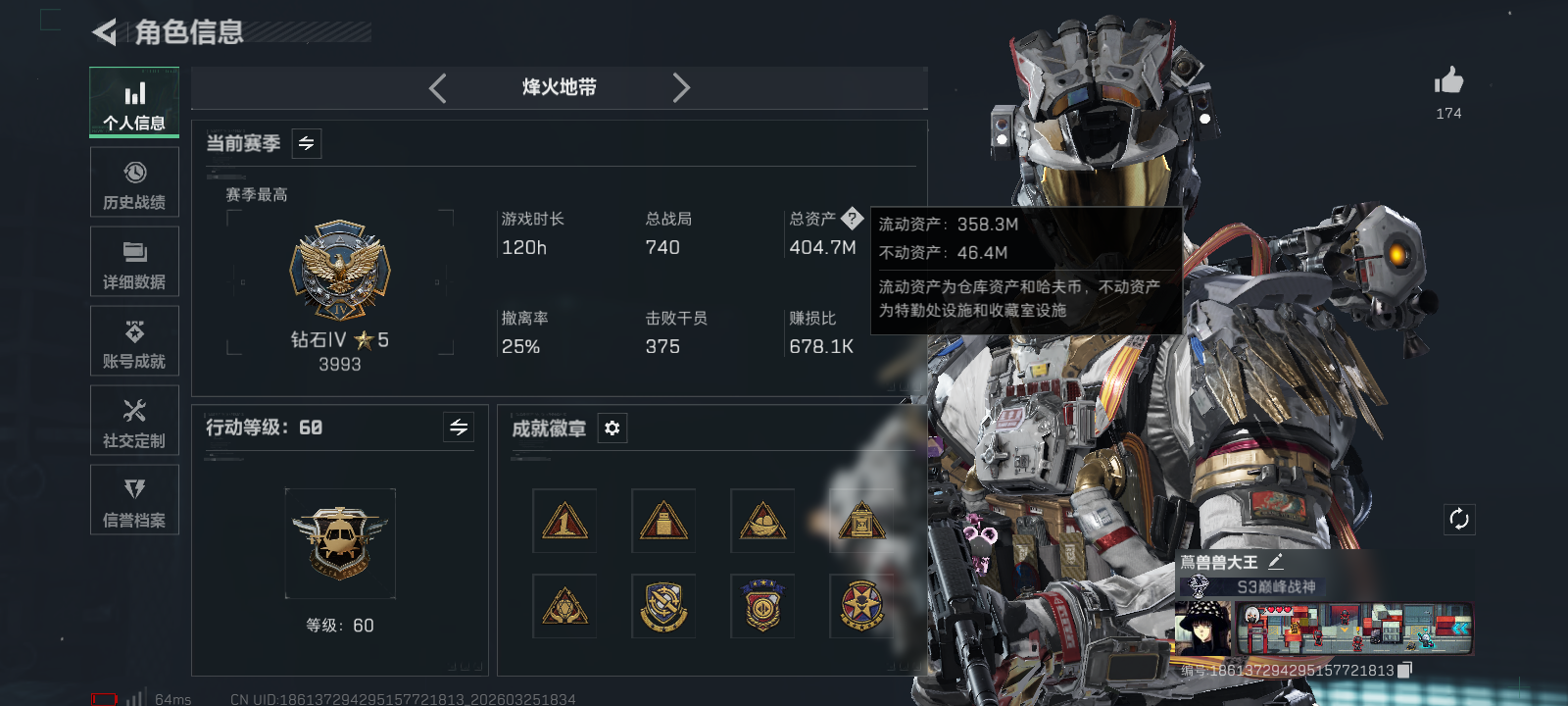Open 社交定制 customization section
Image resolution: width=1568 pixels, height=706 pixels.
[x=134, y=421]
